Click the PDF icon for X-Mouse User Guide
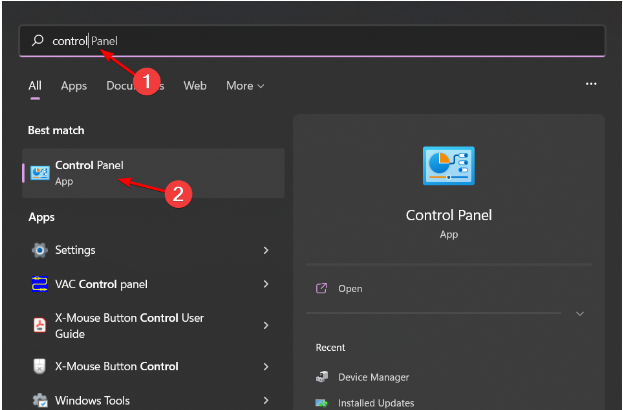The height and width of the screenshot is (410, 623). click(40, 325)
